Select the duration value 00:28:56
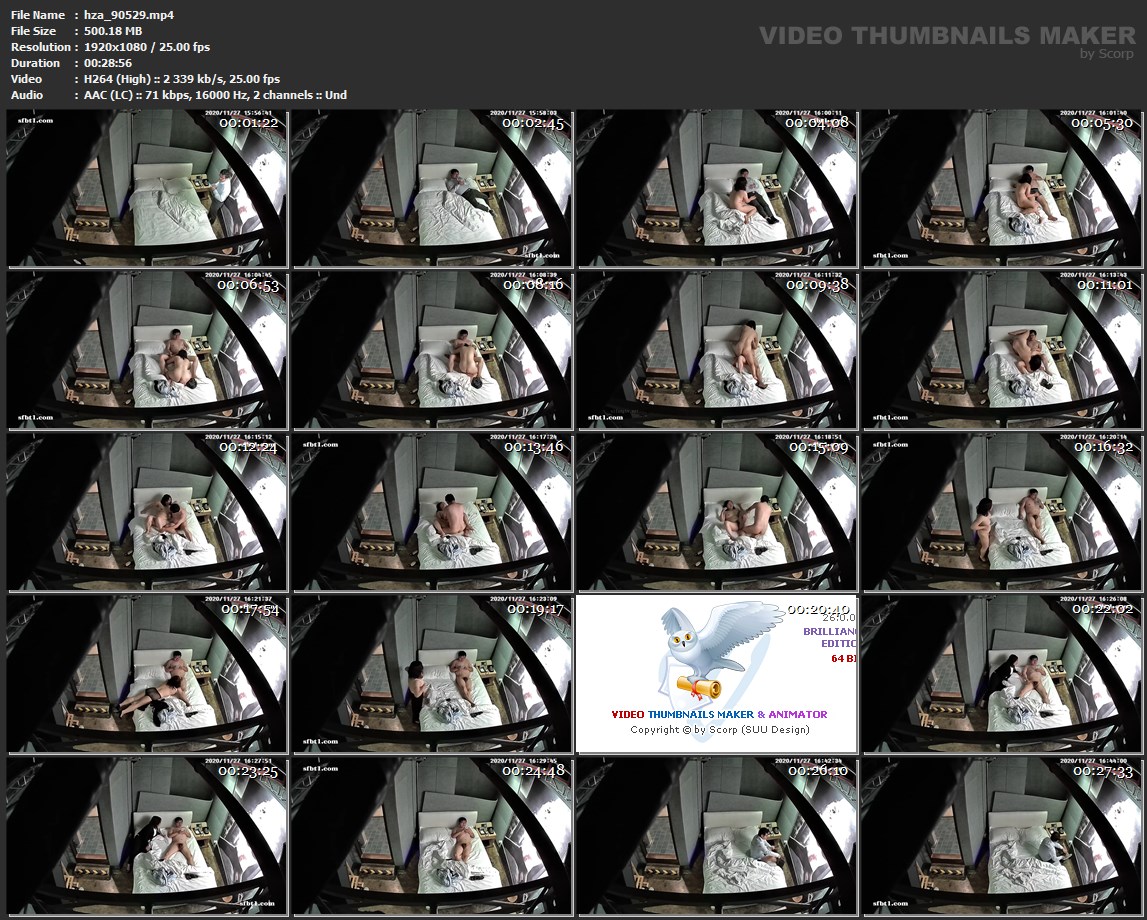 point(108,63)
